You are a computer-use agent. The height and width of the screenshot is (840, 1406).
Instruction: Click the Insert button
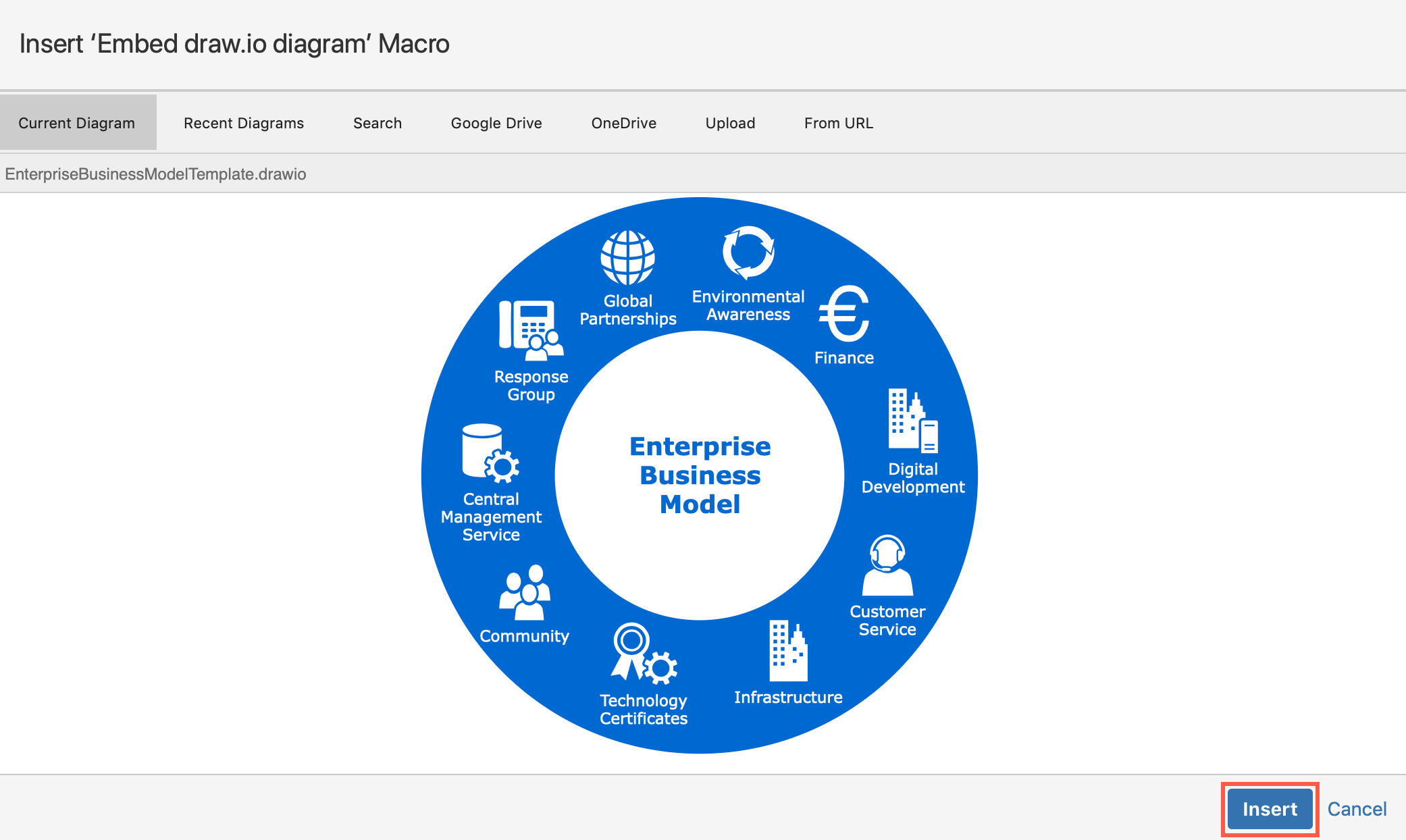point(1269,808)
